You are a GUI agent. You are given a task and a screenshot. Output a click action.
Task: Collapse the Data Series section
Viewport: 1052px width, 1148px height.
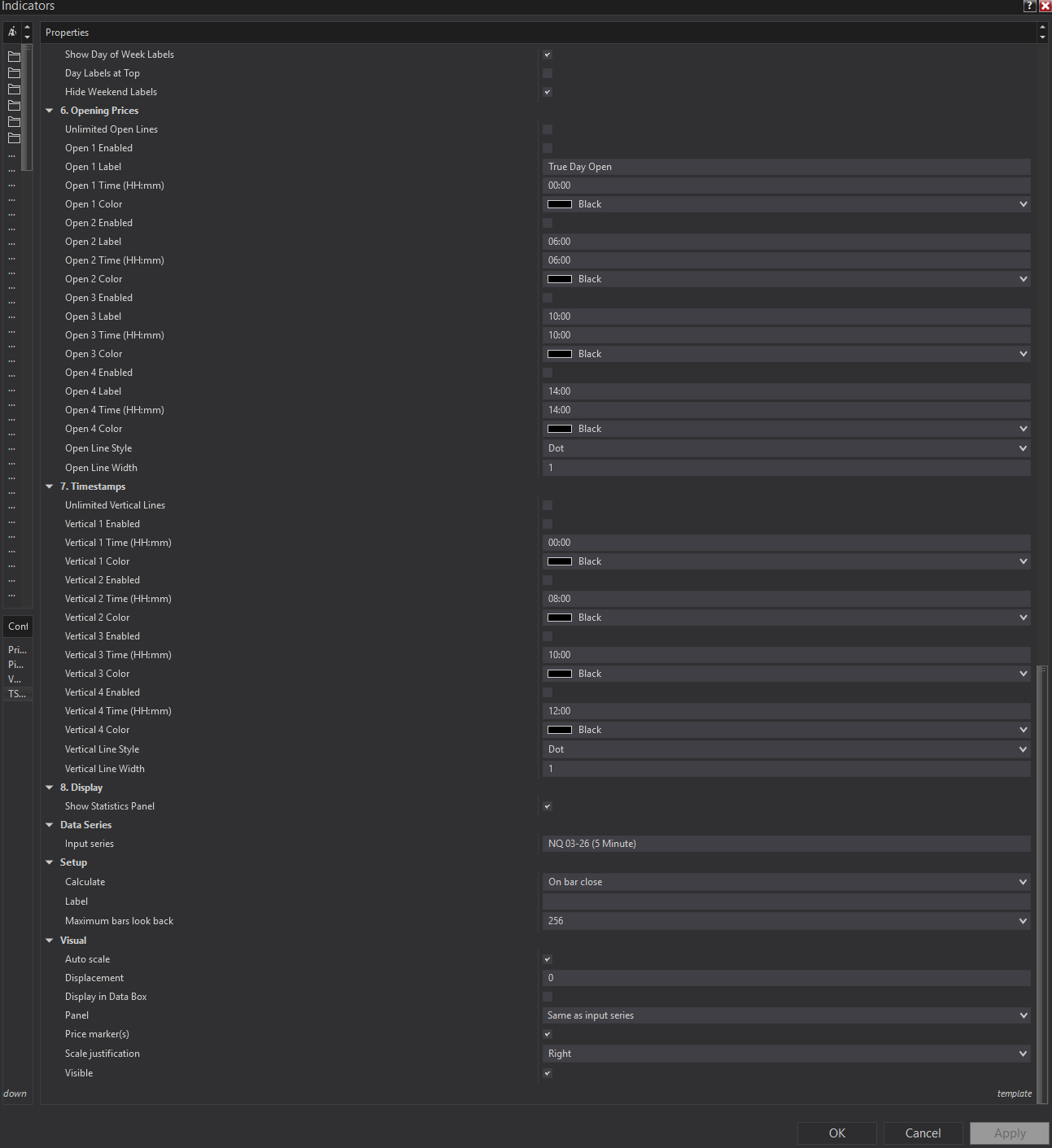click(x=50, y=825)
